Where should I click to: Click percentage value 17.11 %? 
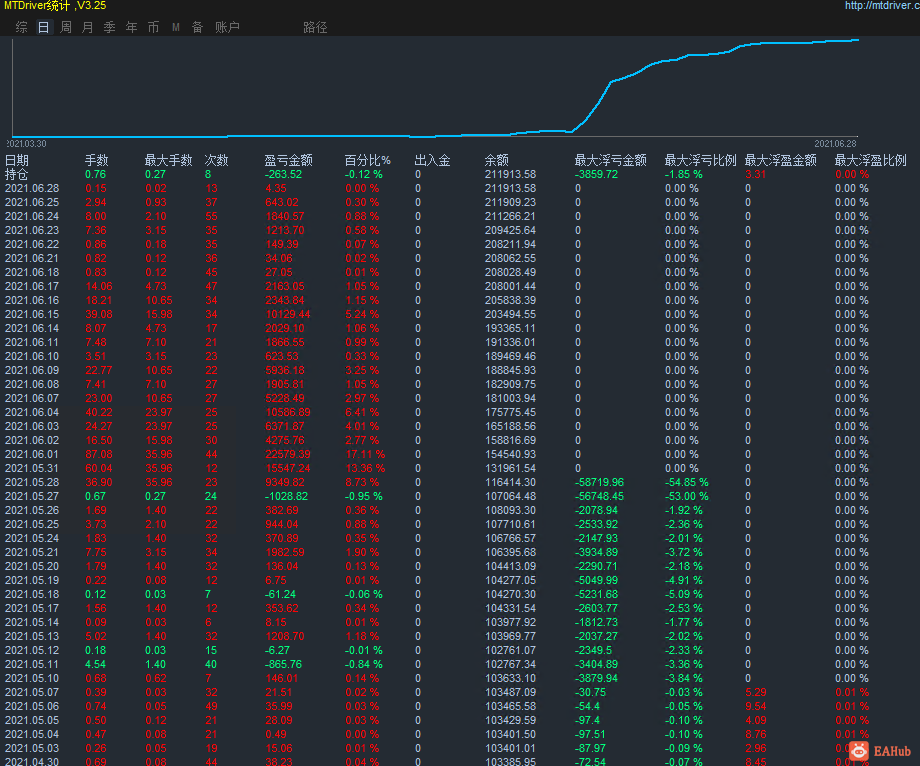click(x=366, y=454)
